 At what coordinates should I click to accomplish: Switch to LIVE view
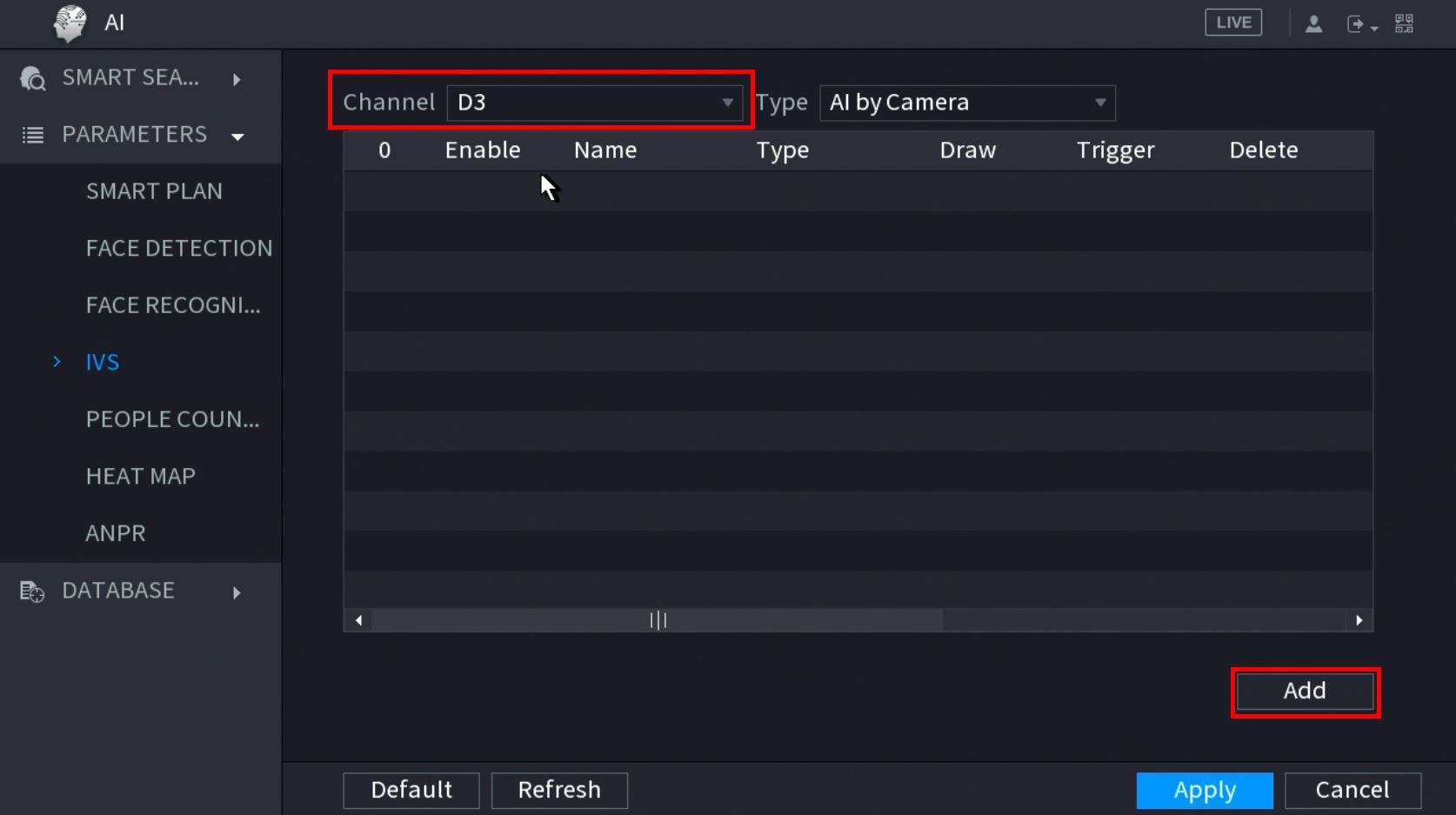tap(1233, 23)
